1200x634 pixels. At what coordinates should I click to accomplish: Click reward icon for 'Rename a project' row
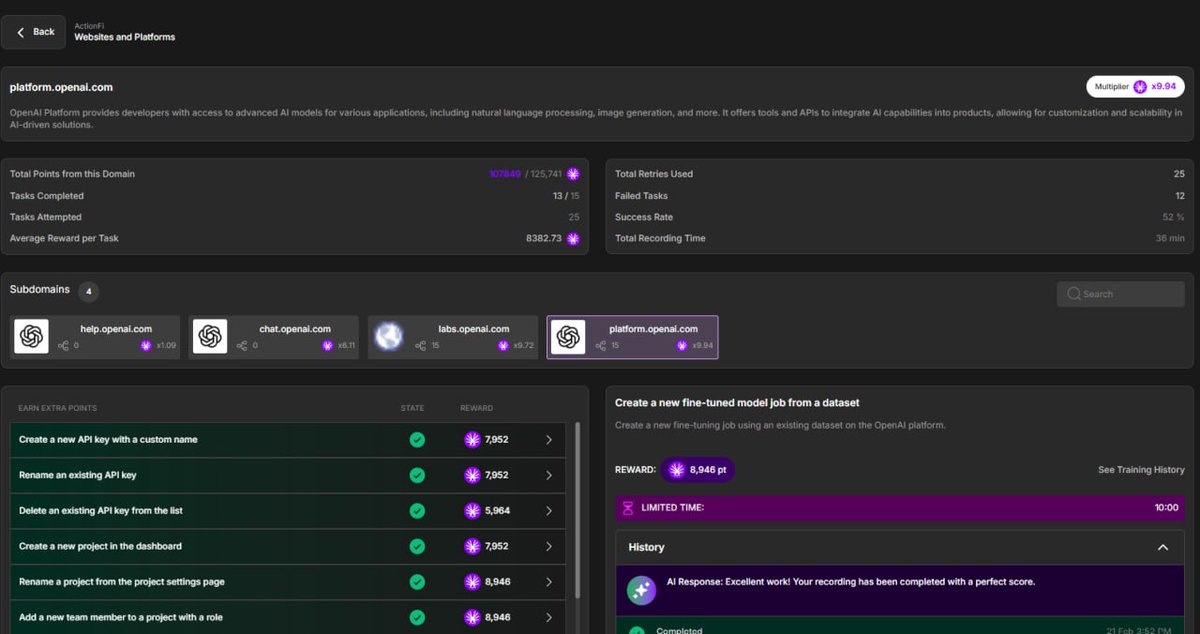point(472,582)
